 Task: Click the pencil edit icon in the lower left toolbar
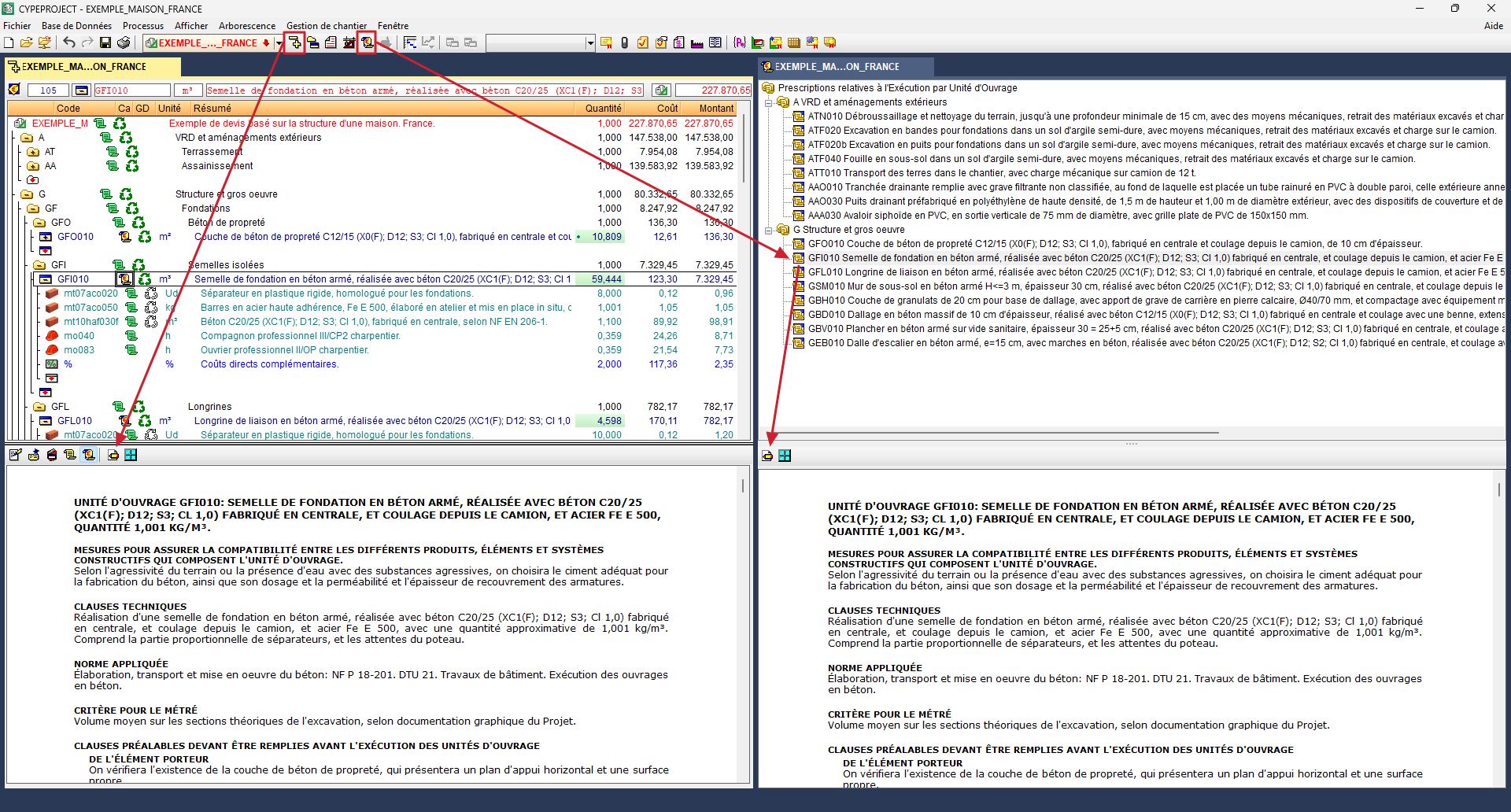(15, 455)
